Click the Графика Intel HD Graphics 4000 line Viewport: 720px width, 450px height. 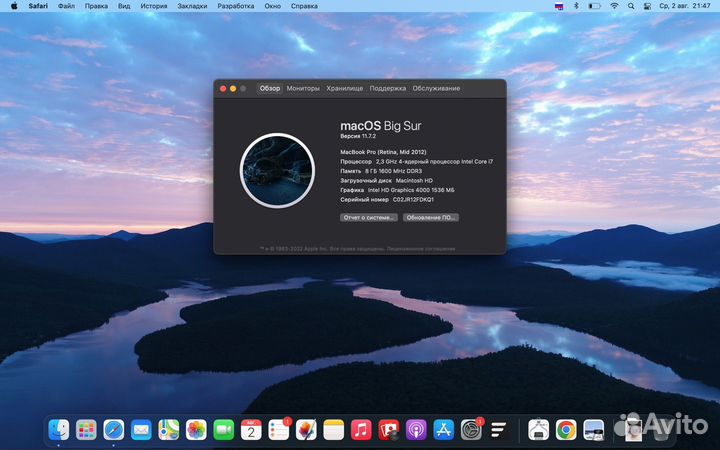coord(397,190)
